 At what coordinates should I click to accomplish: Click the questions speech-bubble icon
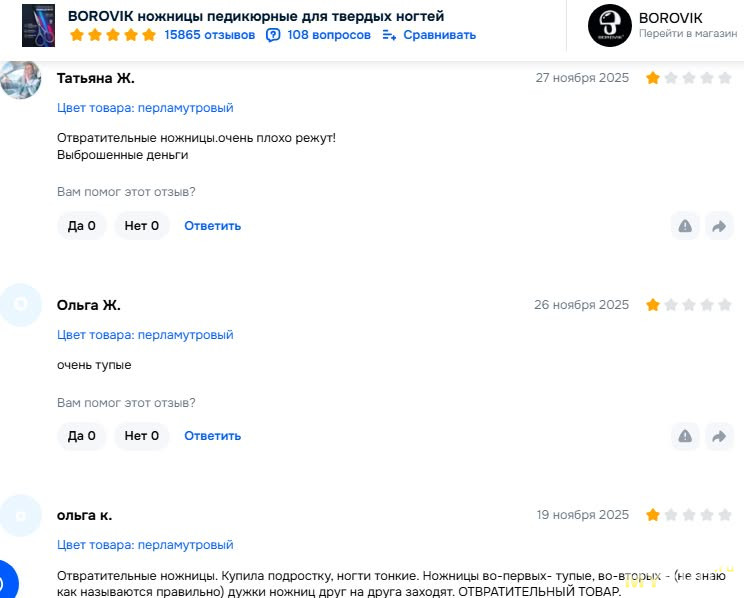(273, 35)
